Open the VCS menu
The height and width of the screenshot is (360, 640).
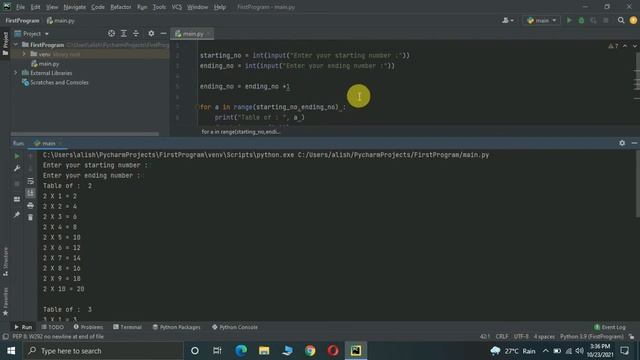(176, 7)
